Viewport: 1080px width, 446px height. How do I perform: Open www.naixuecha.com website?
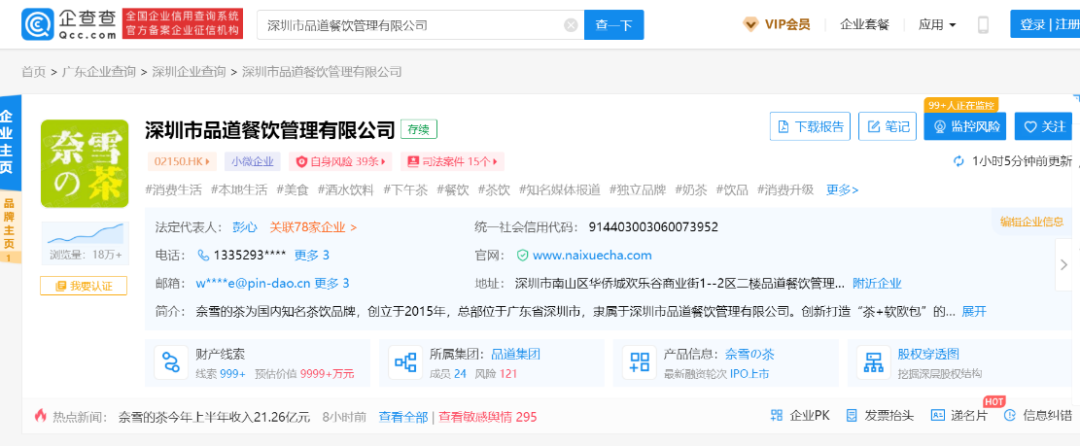[592, 255]
